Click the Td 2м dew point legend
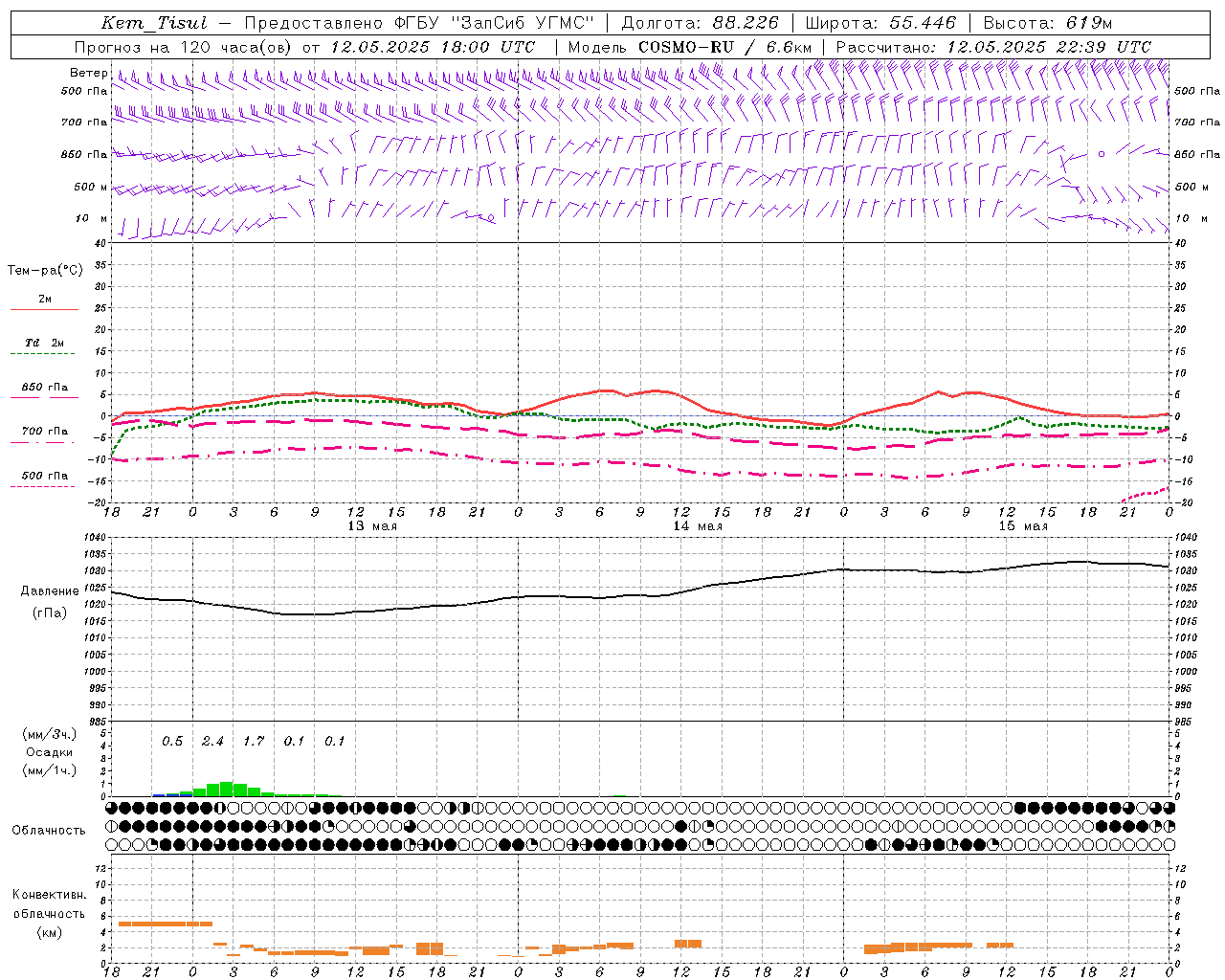Image resolution: width=1225 pixels, height=980 pixels. [44, 344]
